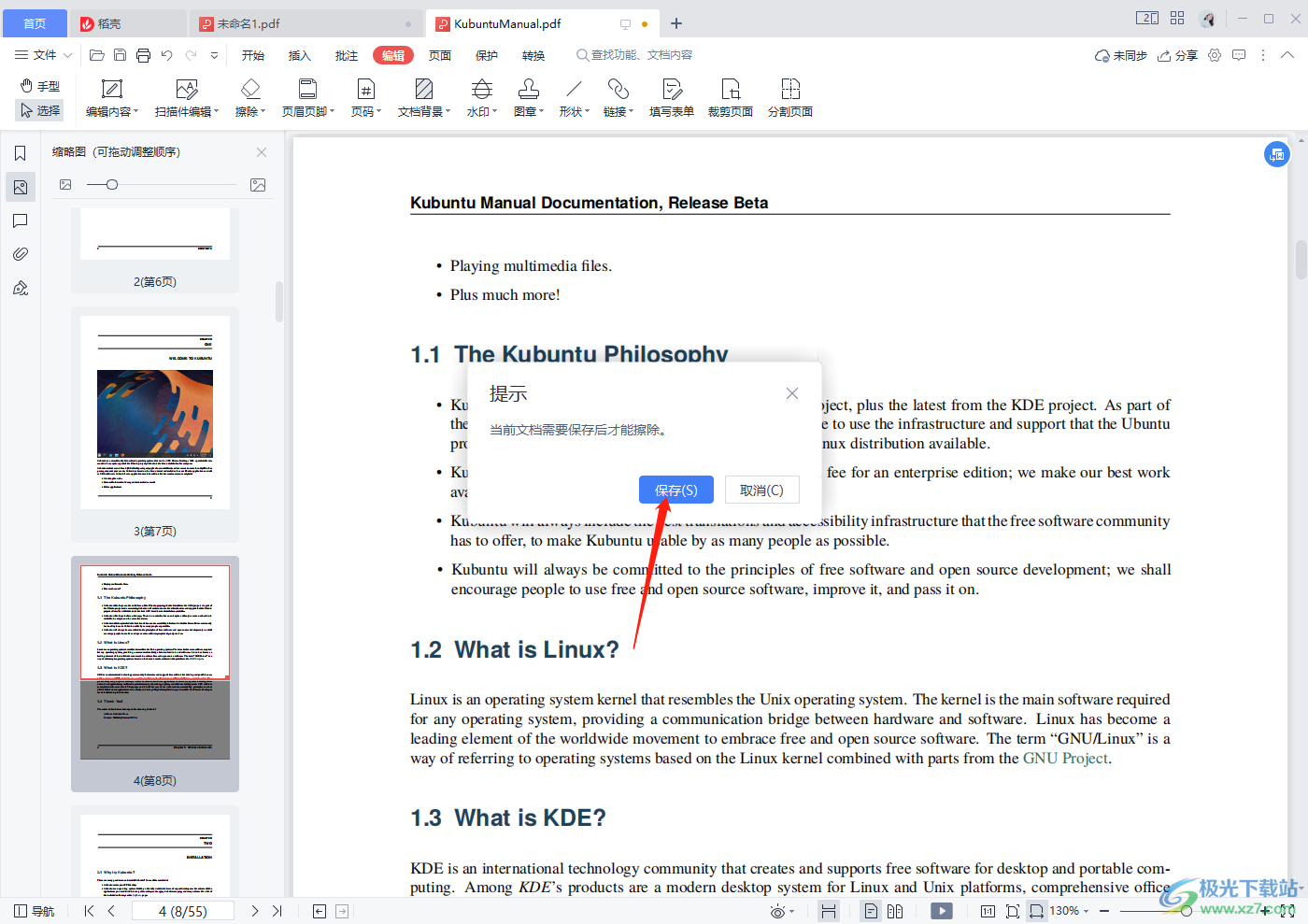Open the 水印 watermark tool
This screenshot has width=1308, height=924.
click(x=482, y=98)
